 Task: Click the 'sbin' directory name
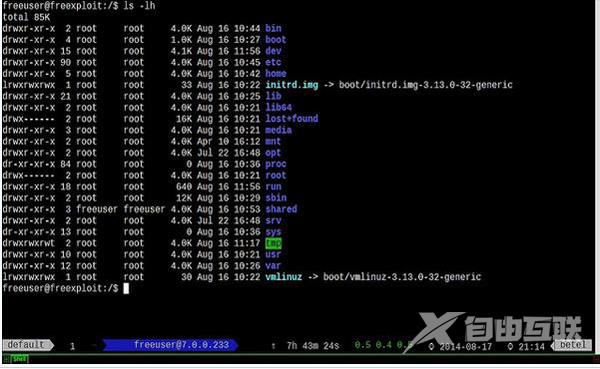(x=276, y=198)
